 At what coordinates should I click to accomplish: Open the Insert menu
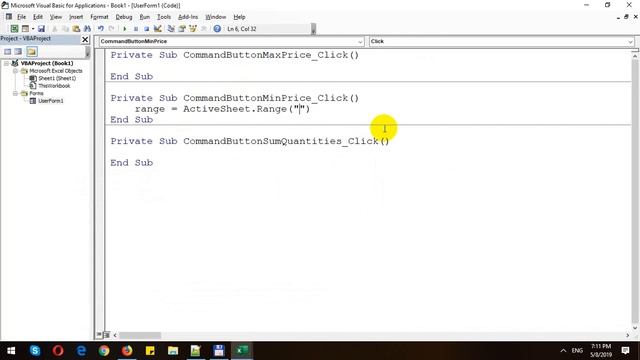coord(76,17)
